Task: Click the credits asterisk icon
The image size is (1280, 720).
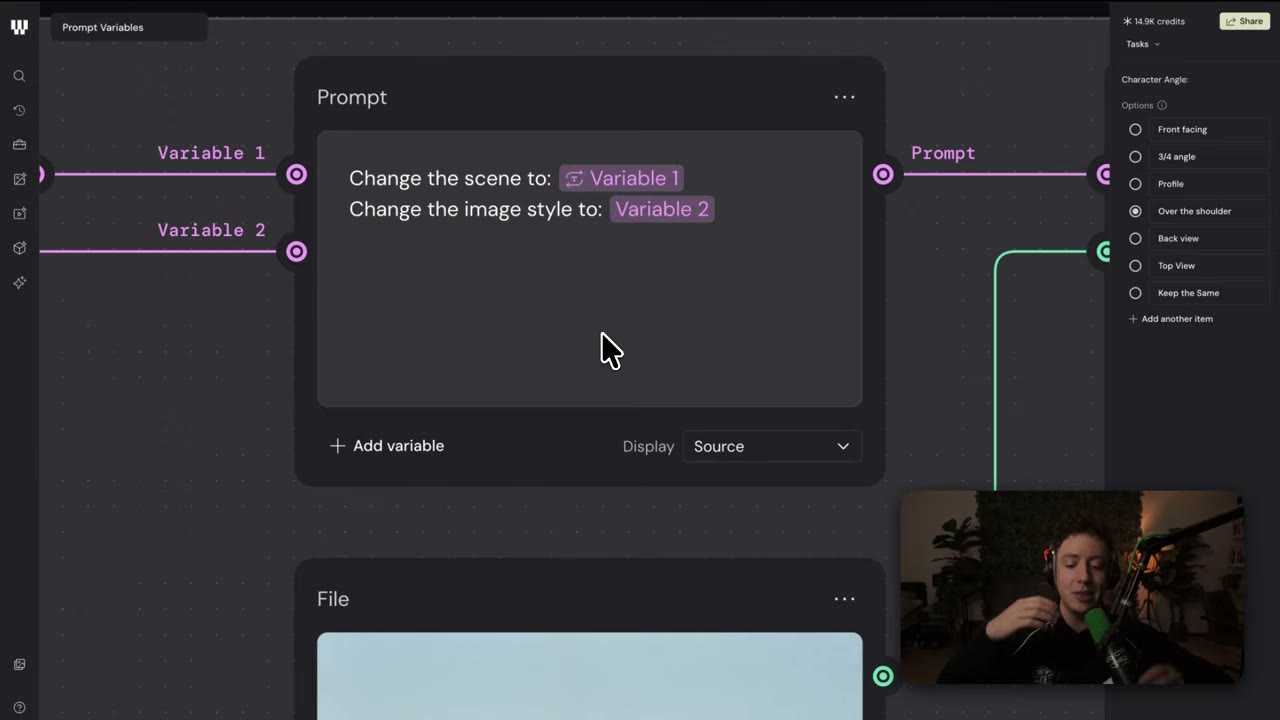Action: point(1127,21)
